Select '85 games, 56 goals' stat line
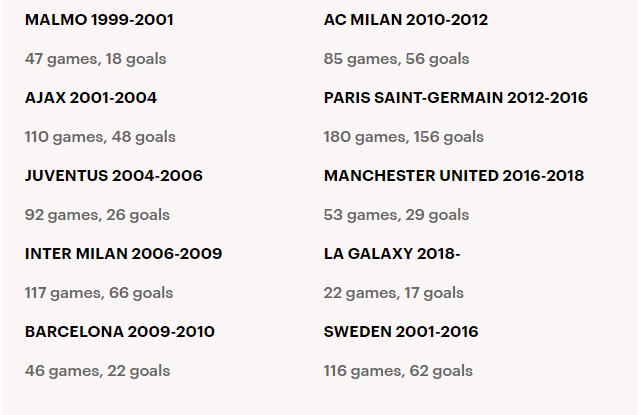This screenshot has height=415, width=640. click(396, 59)
